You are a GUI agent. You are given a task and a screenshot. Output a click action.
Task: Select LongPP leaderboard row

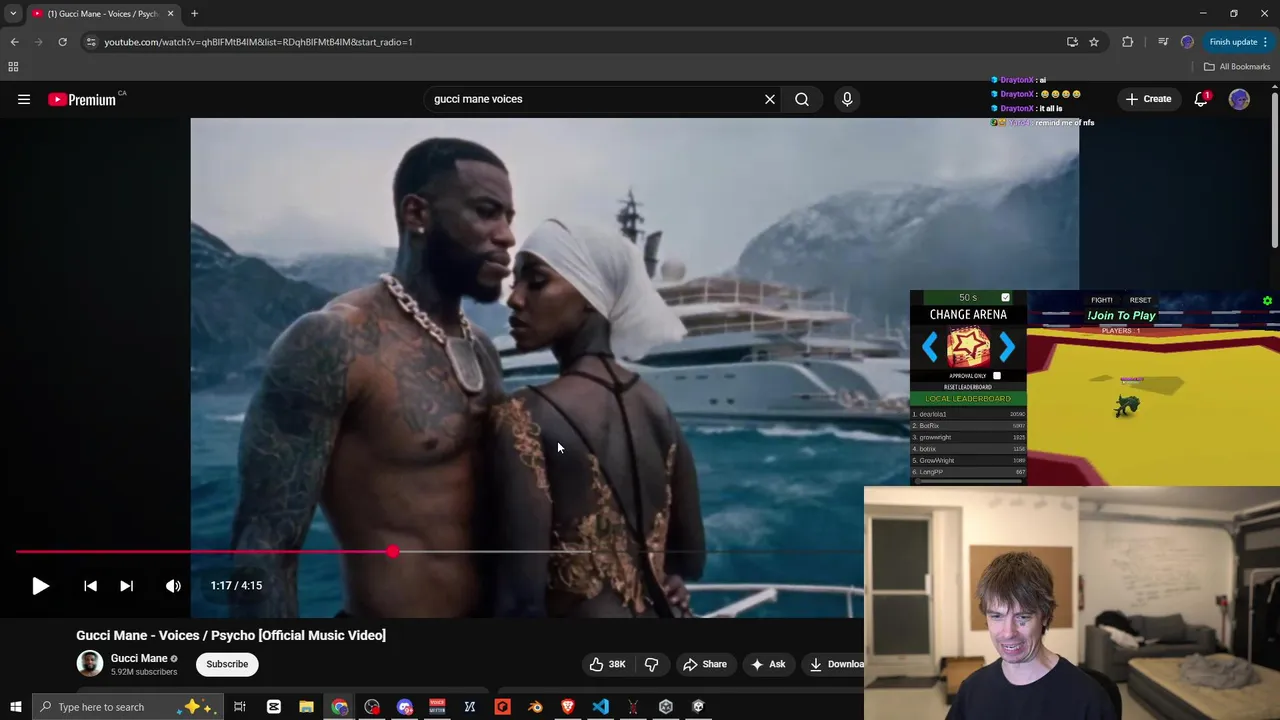tap(968, 472)
